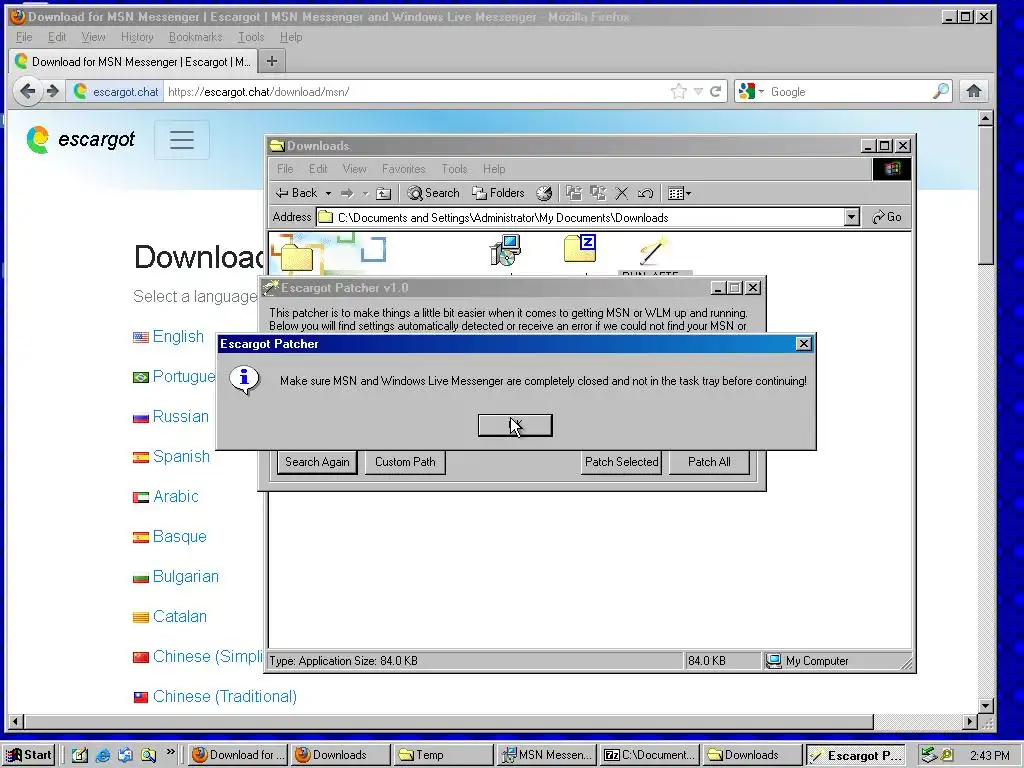Click Delete icon in Downloads toolbar
The width and height of the screenshot is (1024, 768).
click(622, 193)
